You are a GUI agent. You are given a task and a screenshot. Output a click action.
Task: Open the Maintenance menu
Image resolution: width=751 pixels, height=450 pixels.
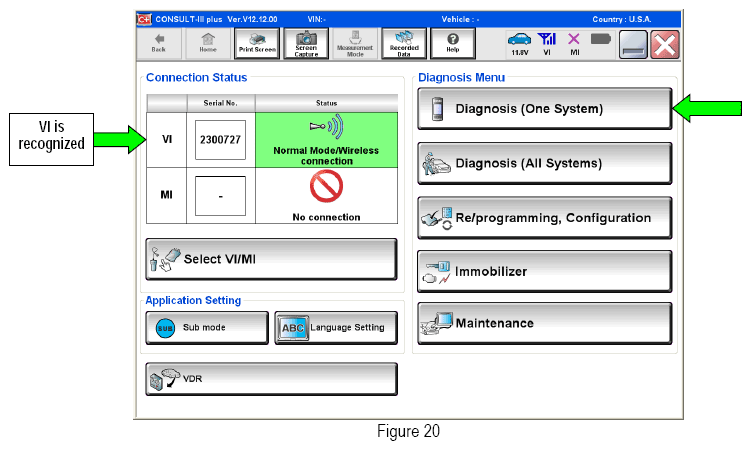(x=545, y=323)
